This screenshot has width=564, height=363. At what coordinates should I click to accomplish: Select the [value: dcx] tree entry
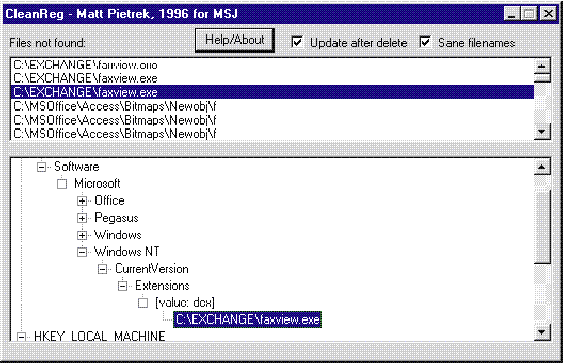[185, 303]
